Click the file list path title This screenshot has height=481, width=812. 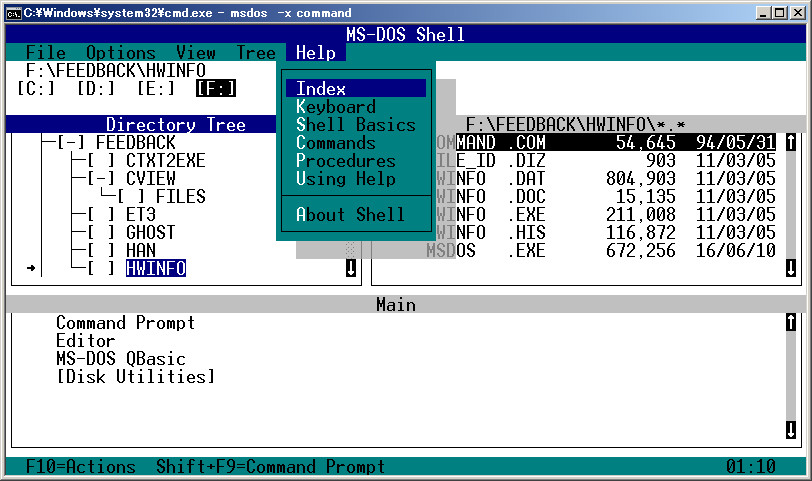click(x=575, y=124)
